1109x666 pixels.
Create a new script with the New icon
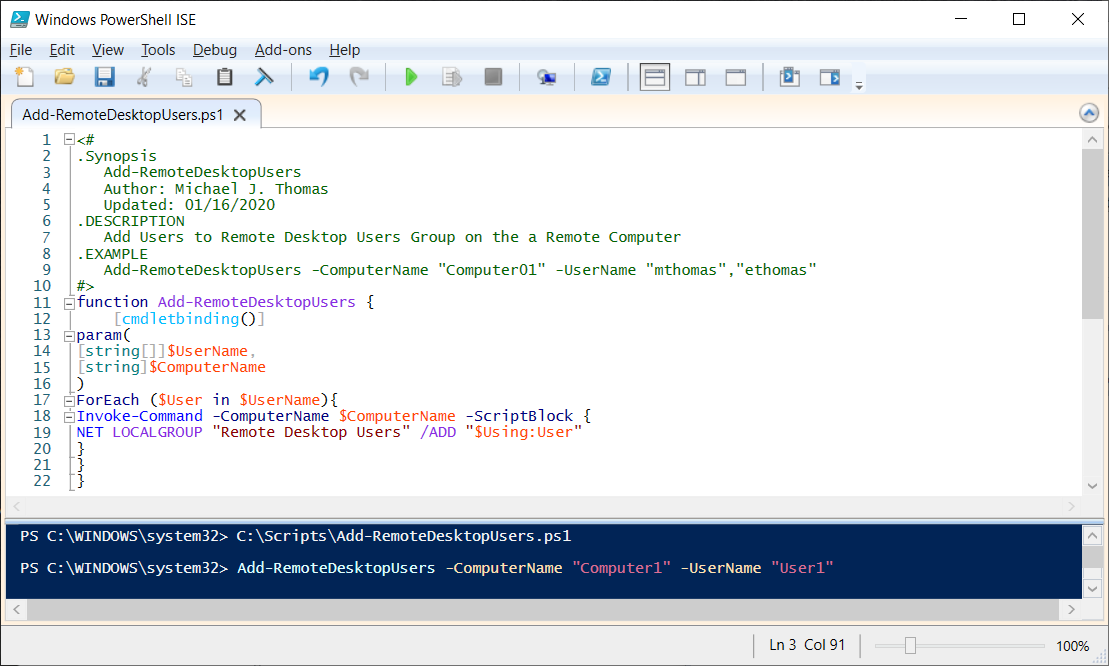point(24,76)
